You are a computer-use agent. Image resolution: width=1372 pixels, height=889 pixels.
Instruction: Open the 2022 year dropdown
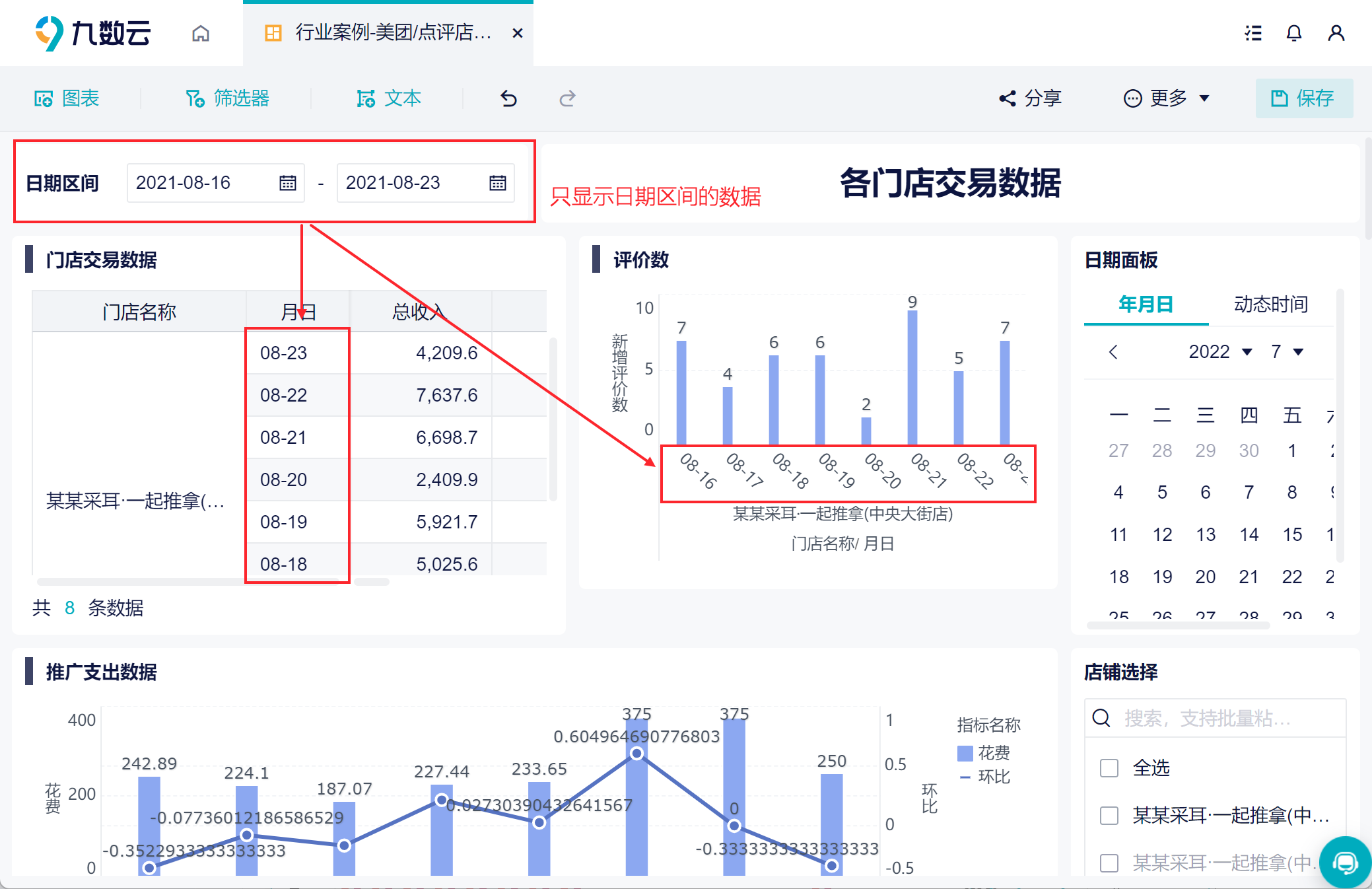1221,351
